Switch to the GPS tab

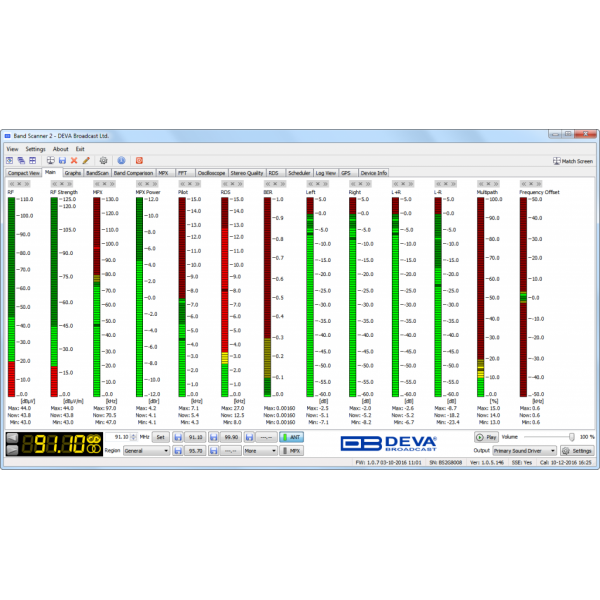346,173
